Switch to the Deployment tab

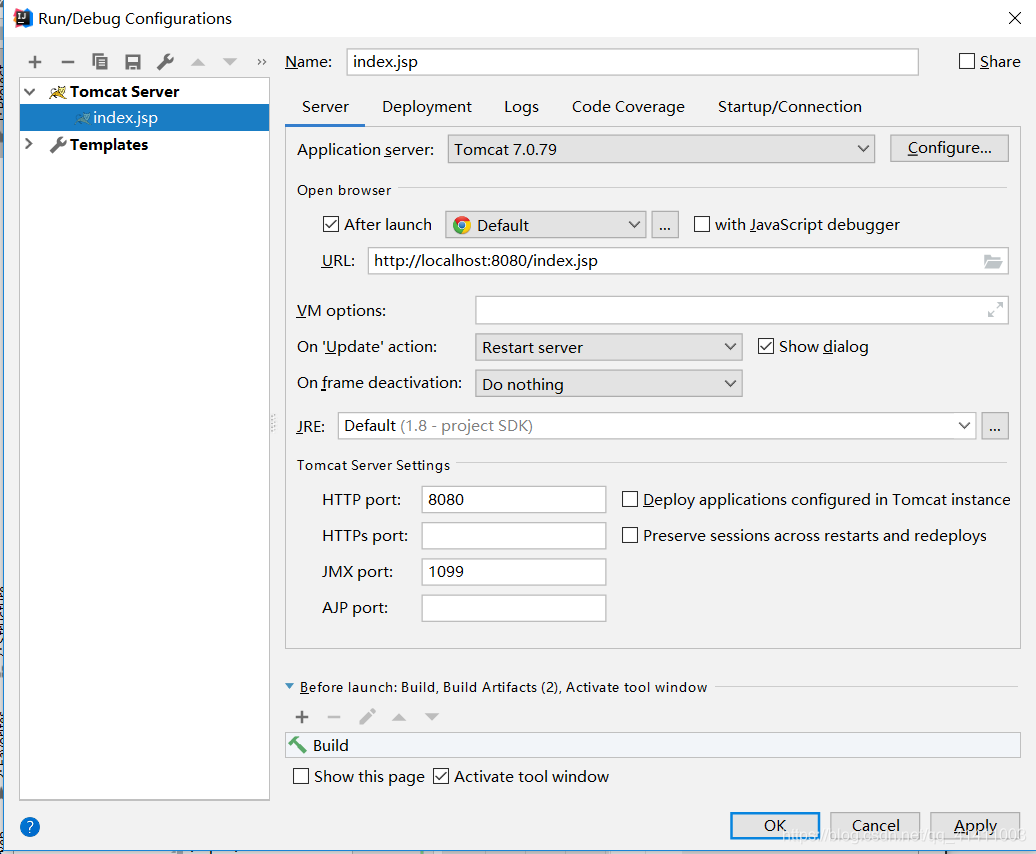tap(427, 107)
